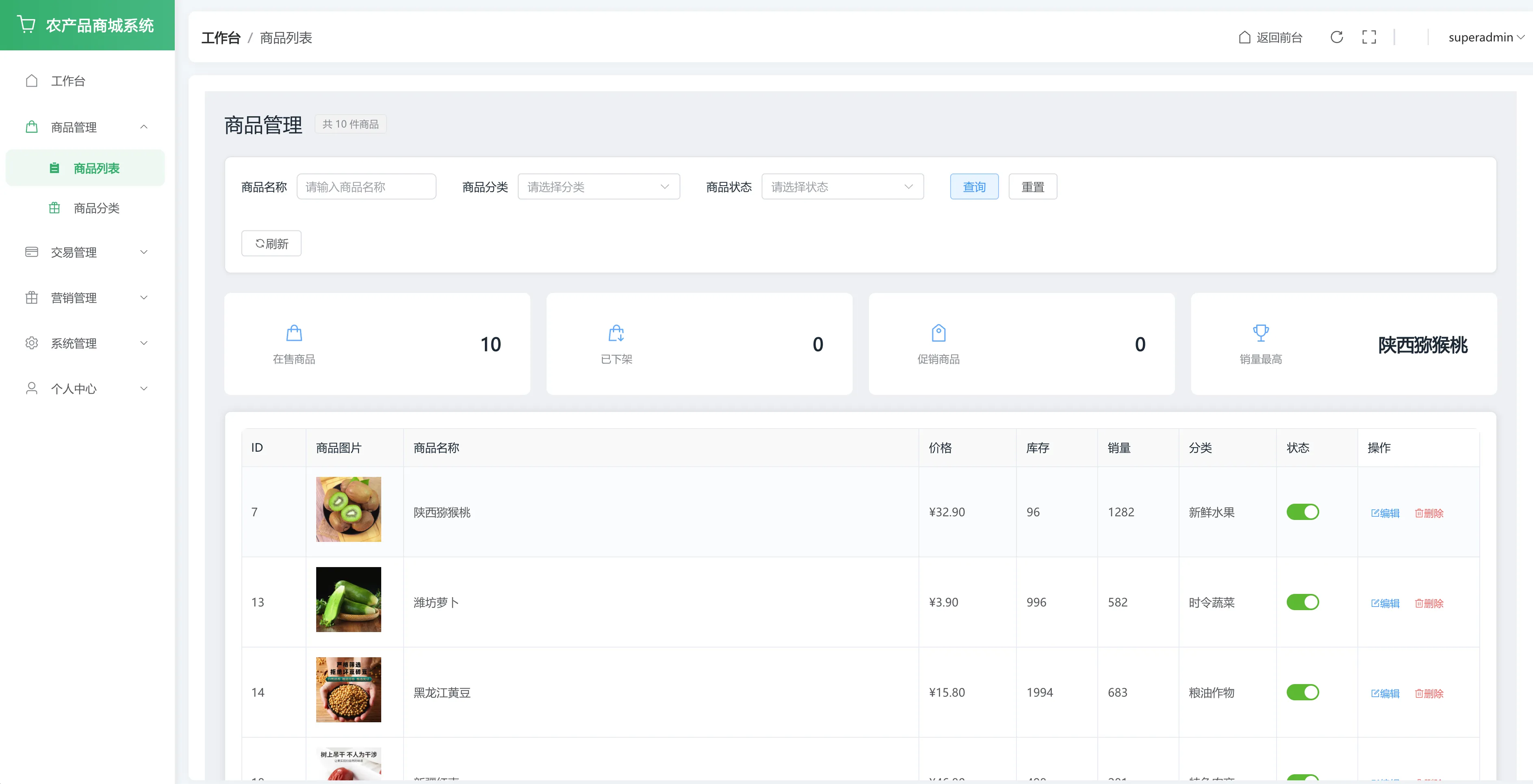
Task: Click the 已下架 bag icon
Action: 616,333
